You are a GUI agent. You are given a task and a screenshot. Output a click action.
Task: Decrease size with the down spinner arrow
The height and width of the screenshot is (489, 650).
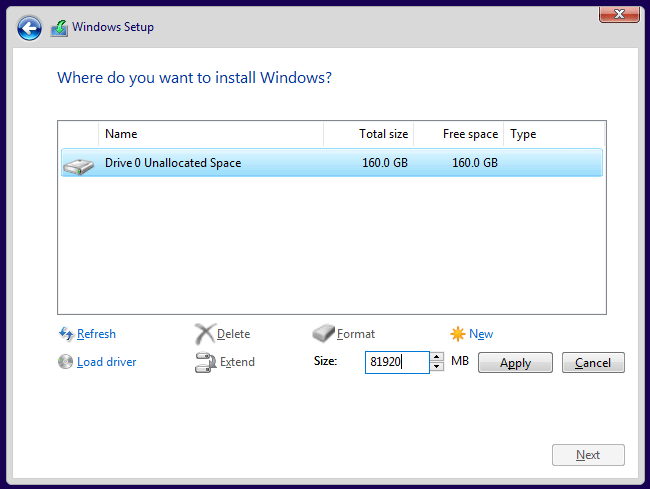[x=436, y=367]
